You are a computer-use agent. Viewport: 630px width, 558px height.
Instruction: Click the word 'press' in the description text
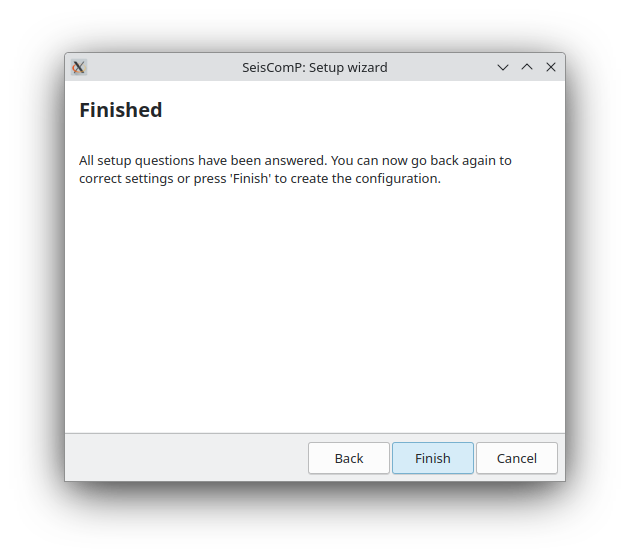click(x=210, y=179)
